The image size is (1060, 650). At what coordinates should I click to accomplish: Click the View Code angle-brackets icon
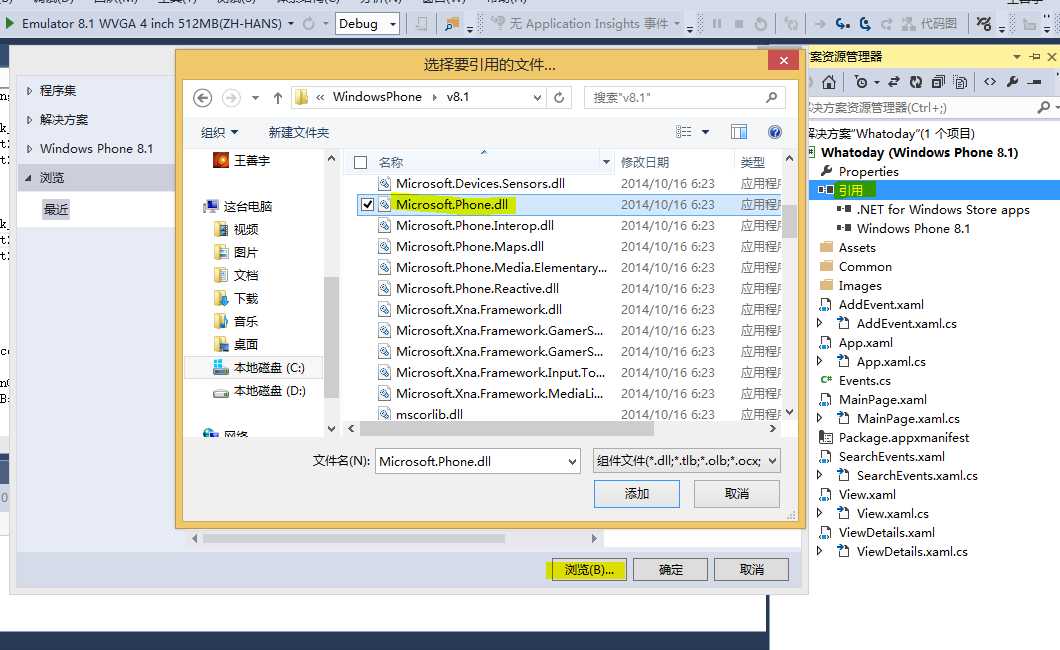[x=990, y=82]
